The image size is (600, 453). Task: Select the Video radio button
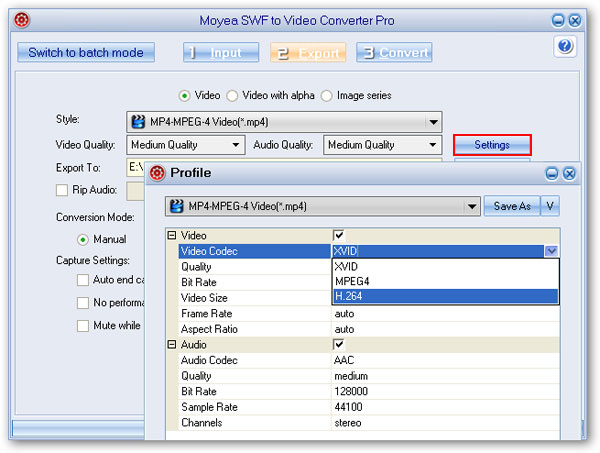[x=184, y=96]
